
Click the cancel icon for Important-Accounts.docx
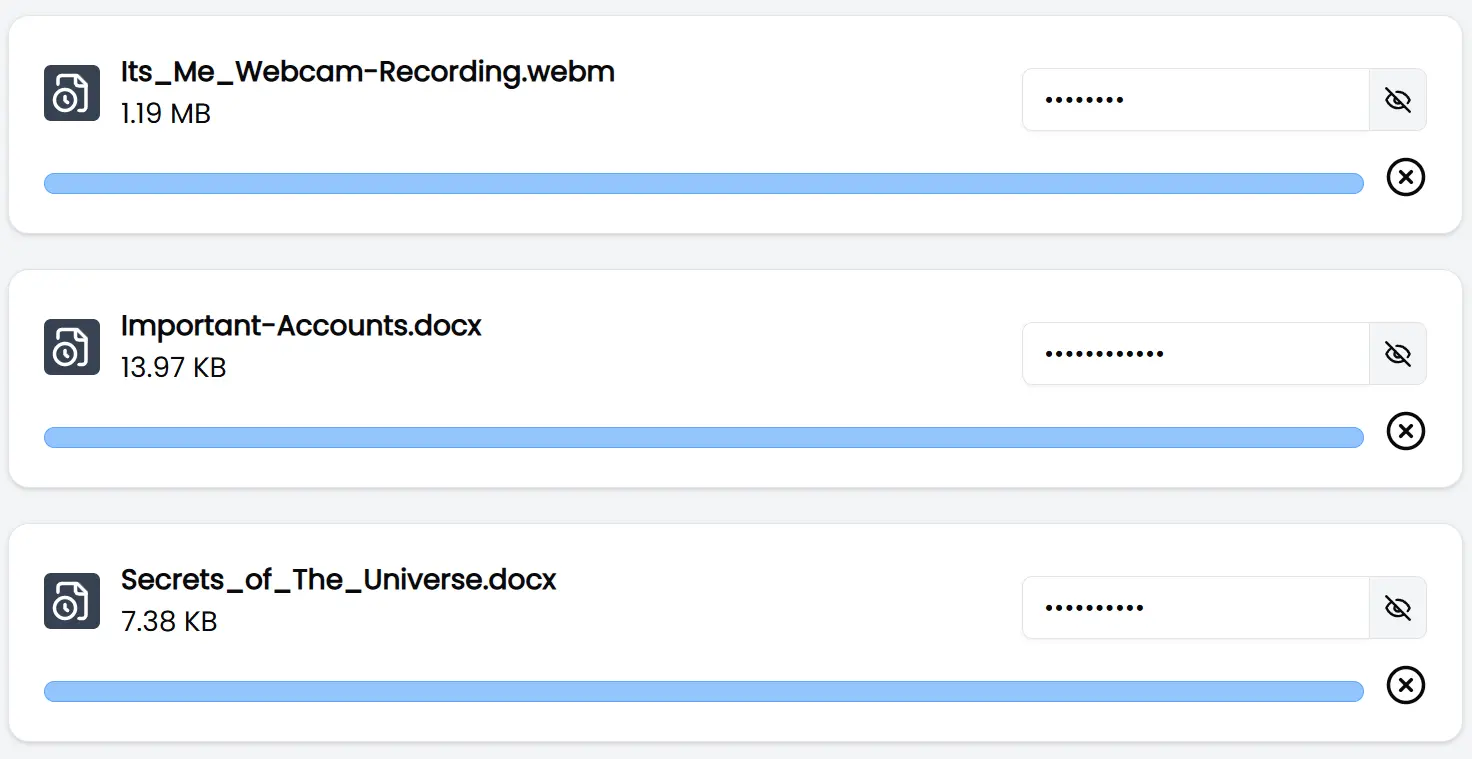tap(1405, 431)
